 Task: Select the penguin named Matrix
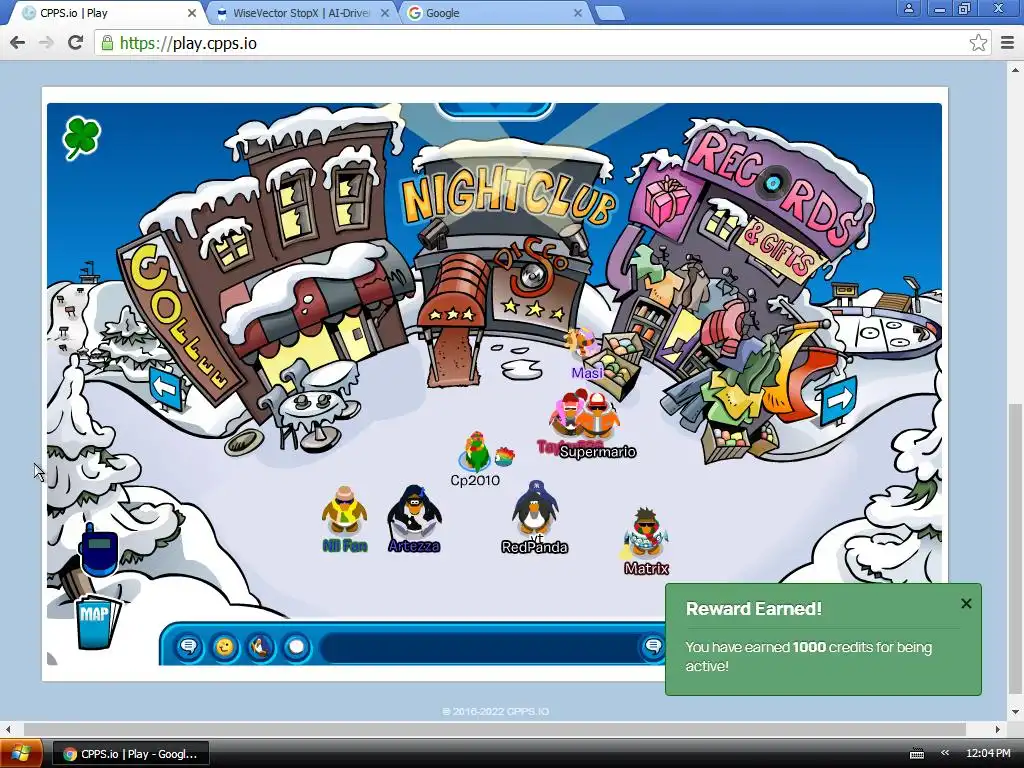645,534
